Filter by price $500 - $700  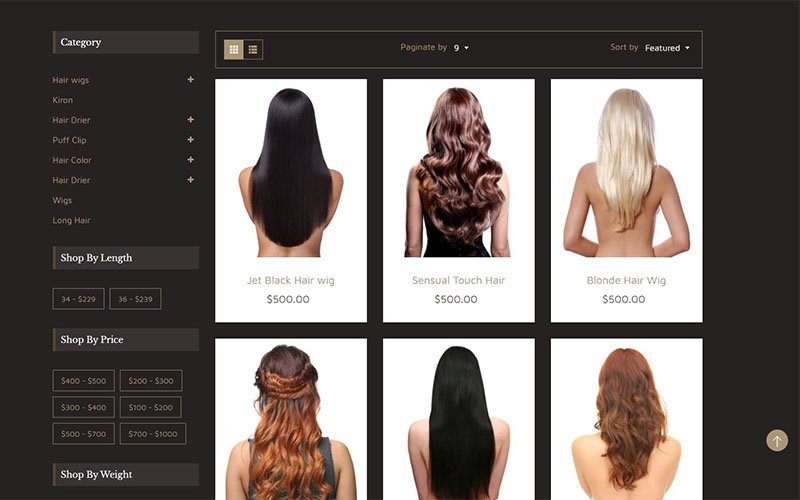tap(84, 434)
